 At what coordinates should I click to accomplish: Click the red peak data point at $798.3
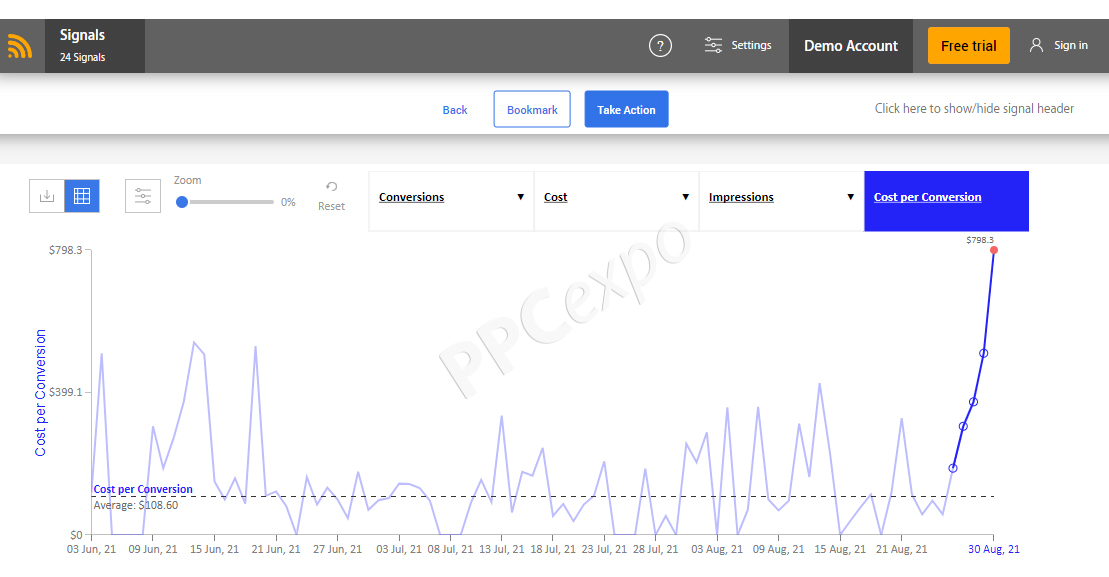(994, 250)
